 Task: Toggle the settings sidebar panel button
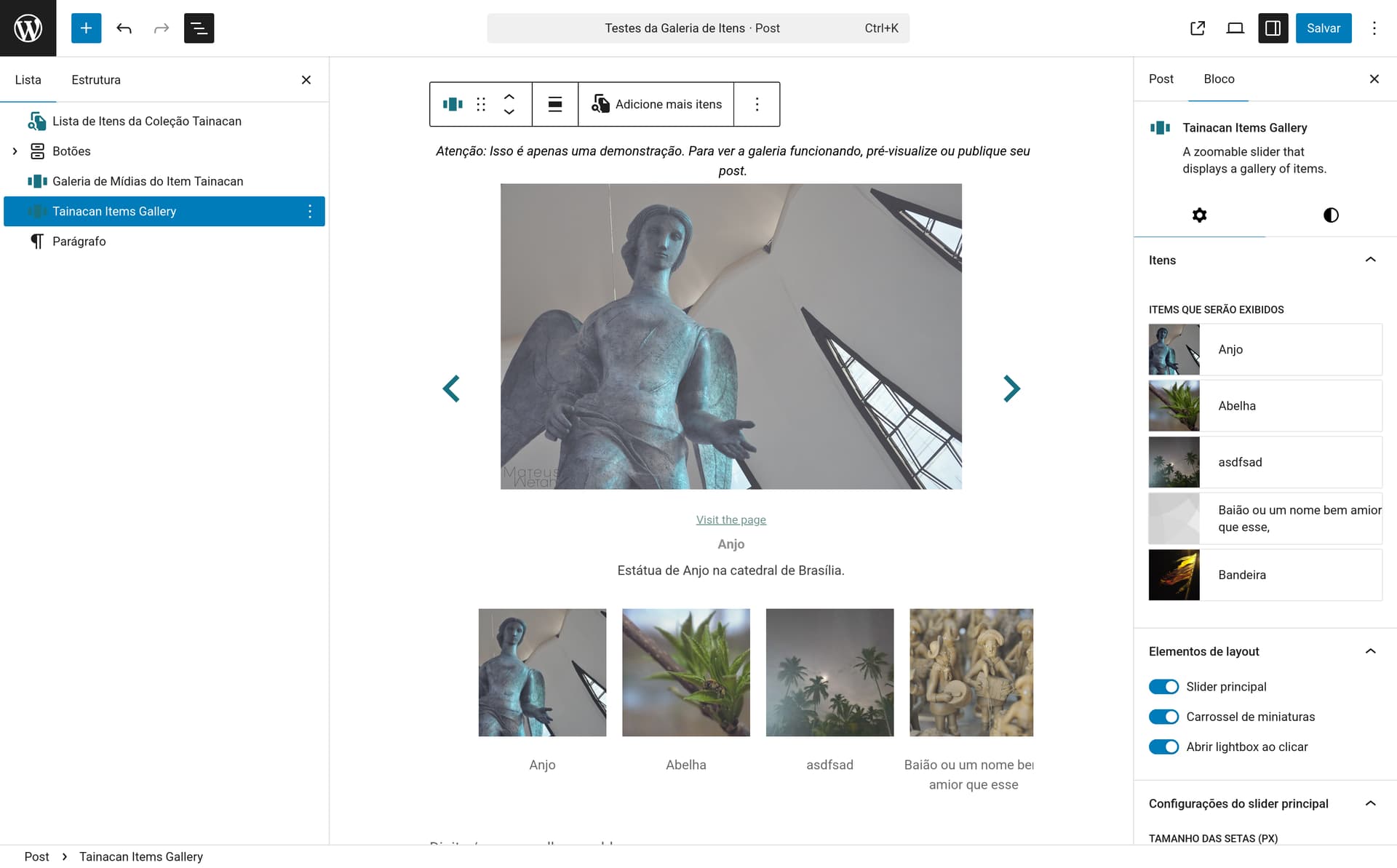pyautogui.click(x=1273, y=28)
